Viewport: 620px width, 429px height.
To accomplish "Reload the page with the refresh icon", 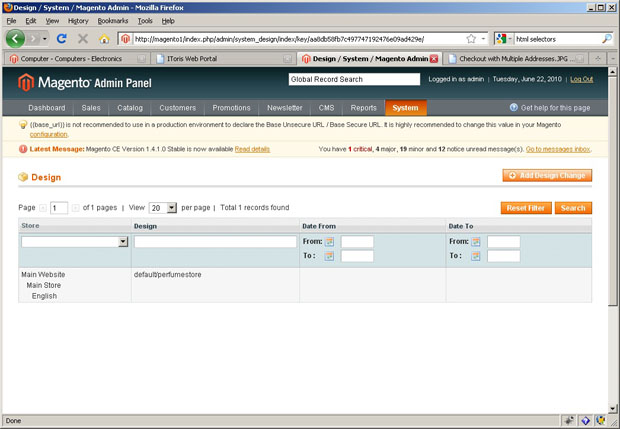I will coord(61,39).
